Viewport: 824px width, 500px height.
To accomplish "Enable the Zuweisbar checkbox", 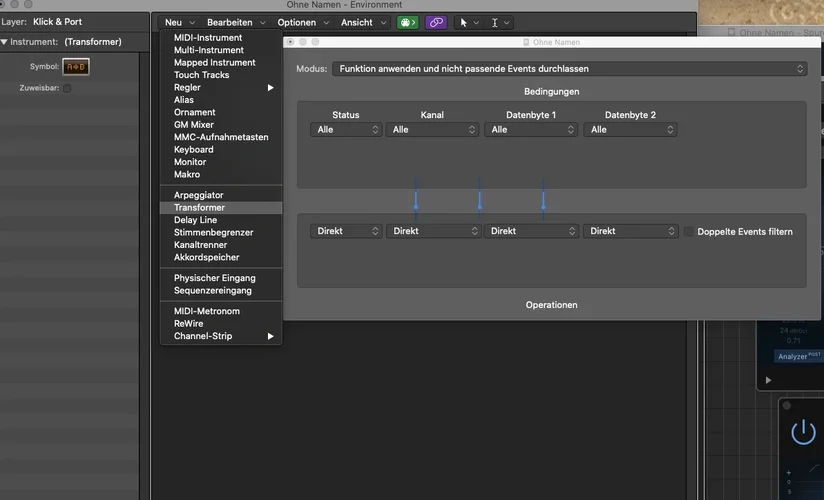I will (67, 88).
